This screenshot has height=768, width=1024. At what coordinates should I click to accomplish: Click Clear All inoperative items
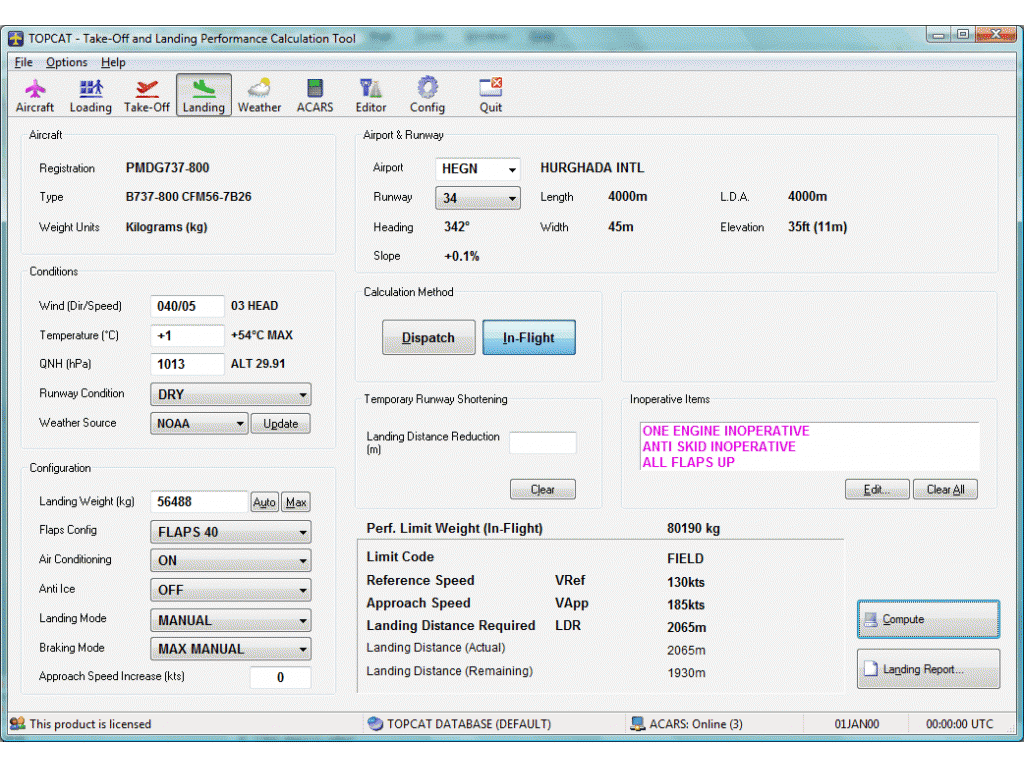coord(945,489)
